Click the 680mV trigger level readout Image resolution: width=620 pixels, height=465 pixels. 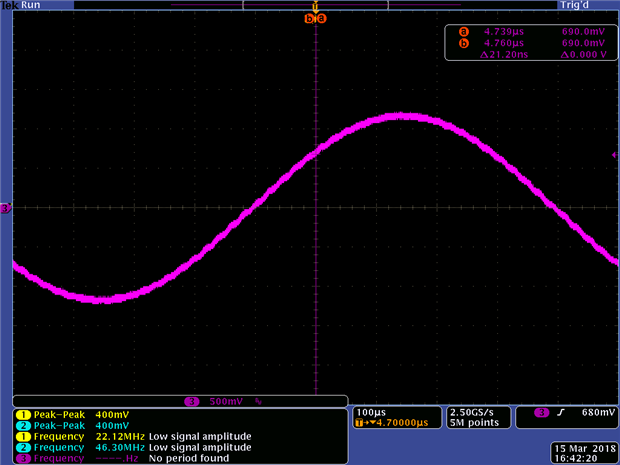(598, 413)
